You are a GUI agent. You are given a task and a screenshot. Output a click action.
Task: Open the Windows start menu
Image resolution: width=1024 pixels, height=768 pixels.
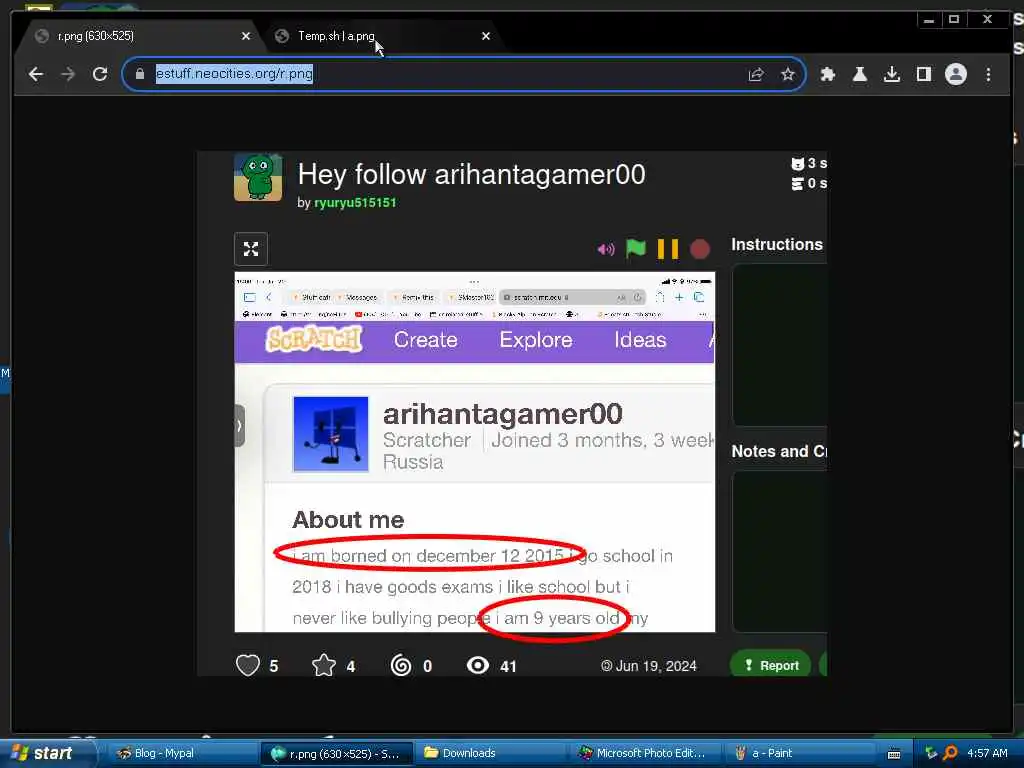(46, 753)
